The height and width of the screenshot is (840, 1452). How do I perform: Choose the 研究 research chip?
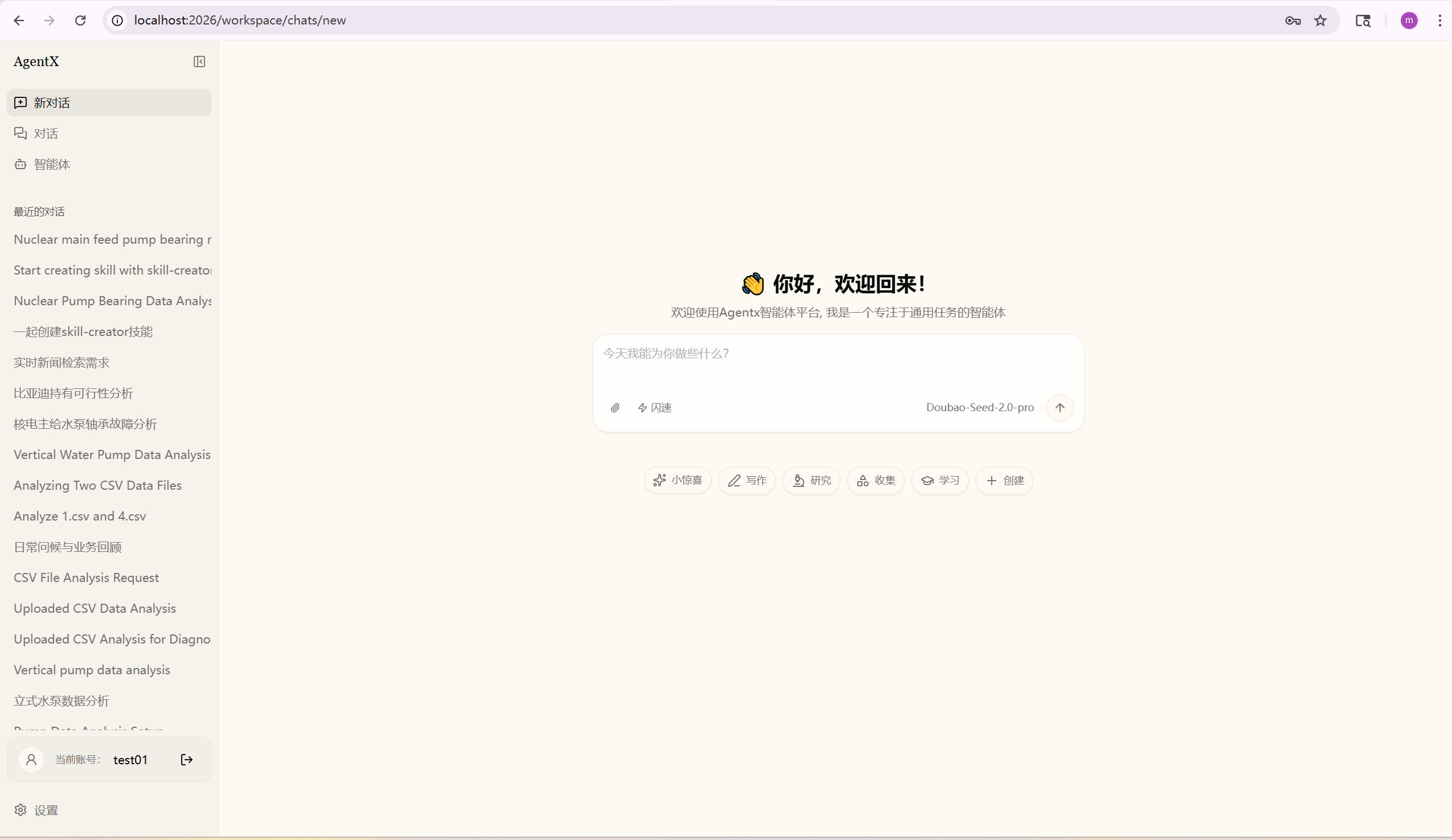click(811, 481)
